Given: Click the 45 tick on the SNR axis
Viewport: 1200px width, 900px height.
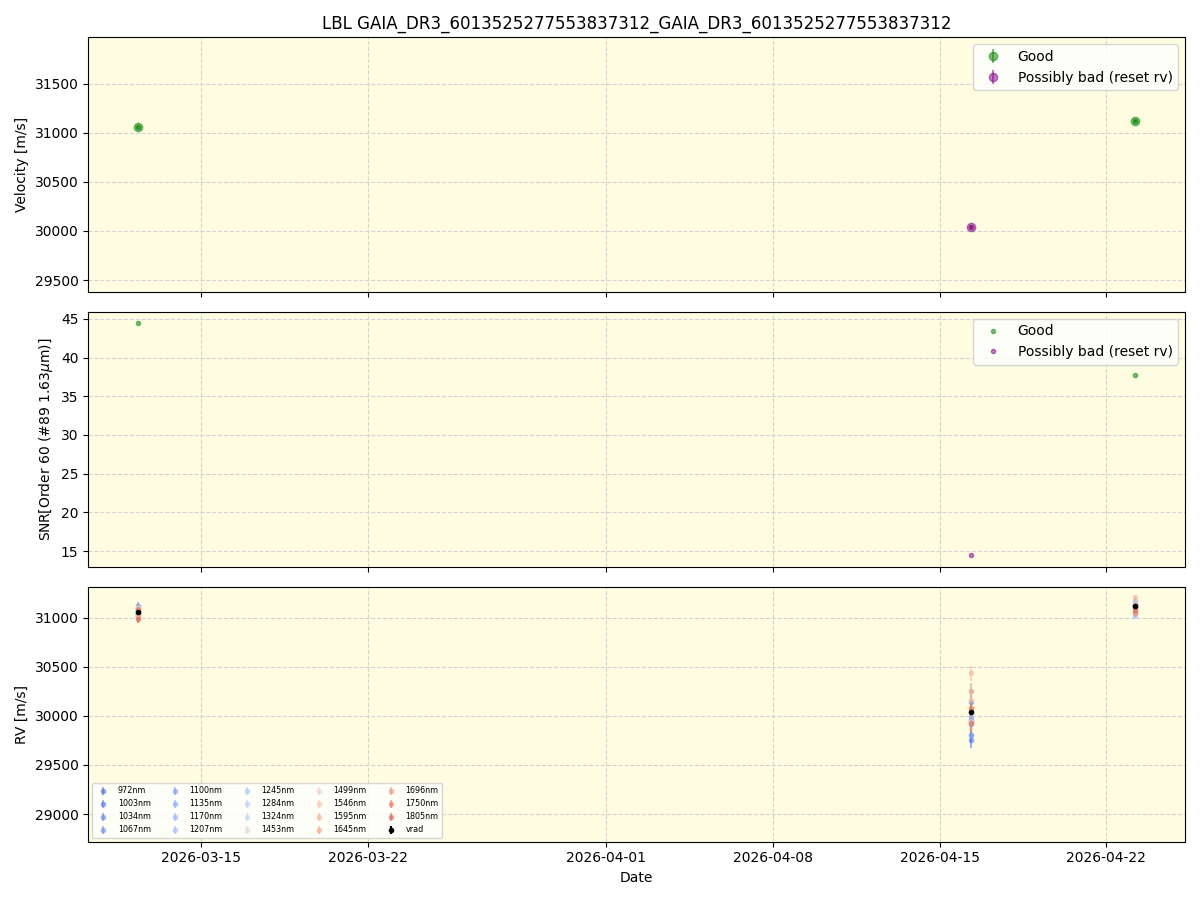Looking at the screenshot, I should click(x=72, y=320).
